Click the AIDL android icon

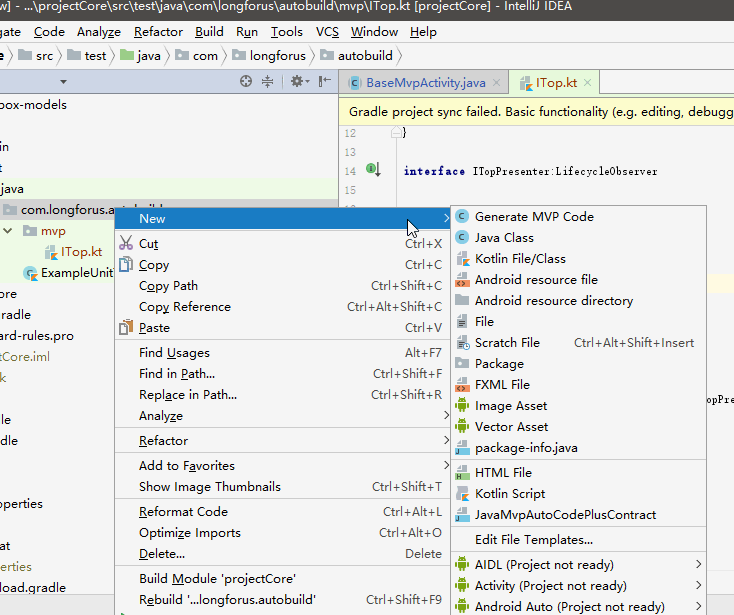tap(462, 564)
